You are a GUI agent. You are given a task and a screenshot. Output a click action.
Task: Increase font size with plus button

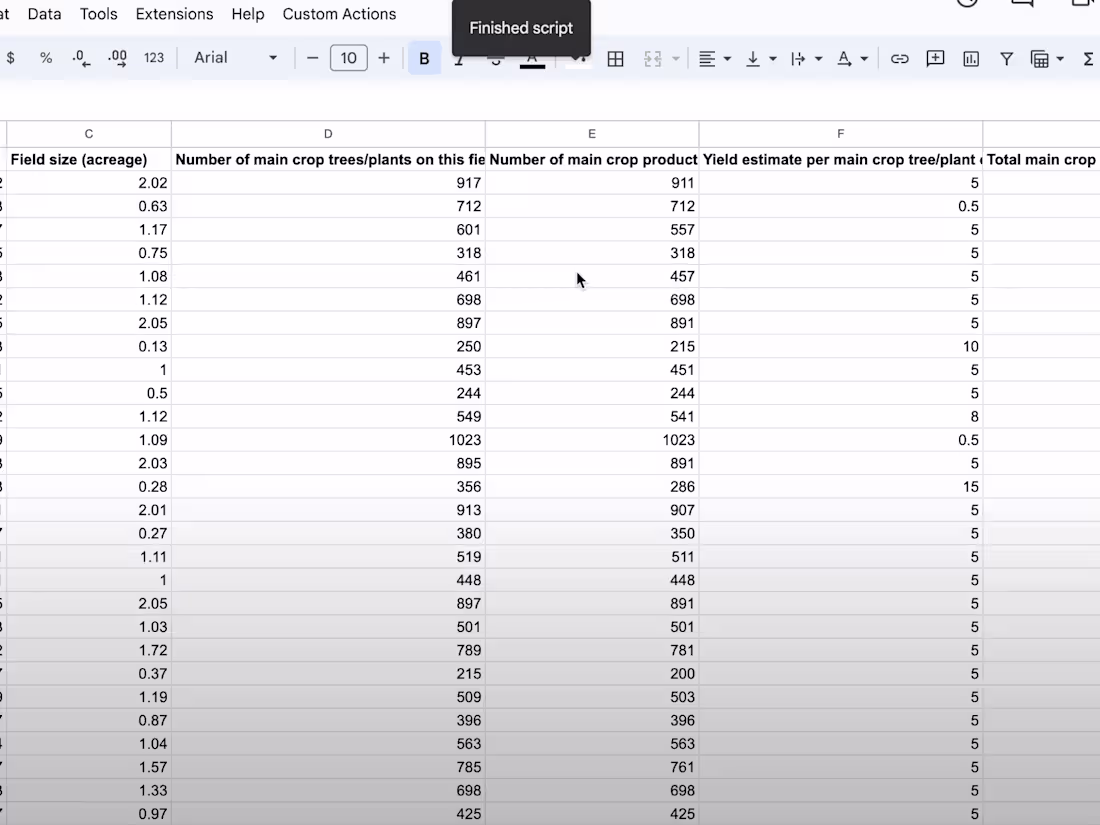coord(384,58)
